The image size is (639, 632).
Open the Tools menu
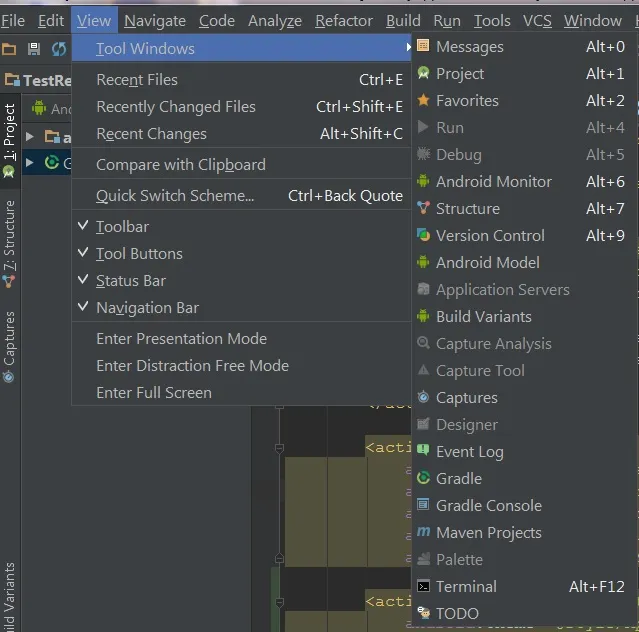[x=491, y=20]
